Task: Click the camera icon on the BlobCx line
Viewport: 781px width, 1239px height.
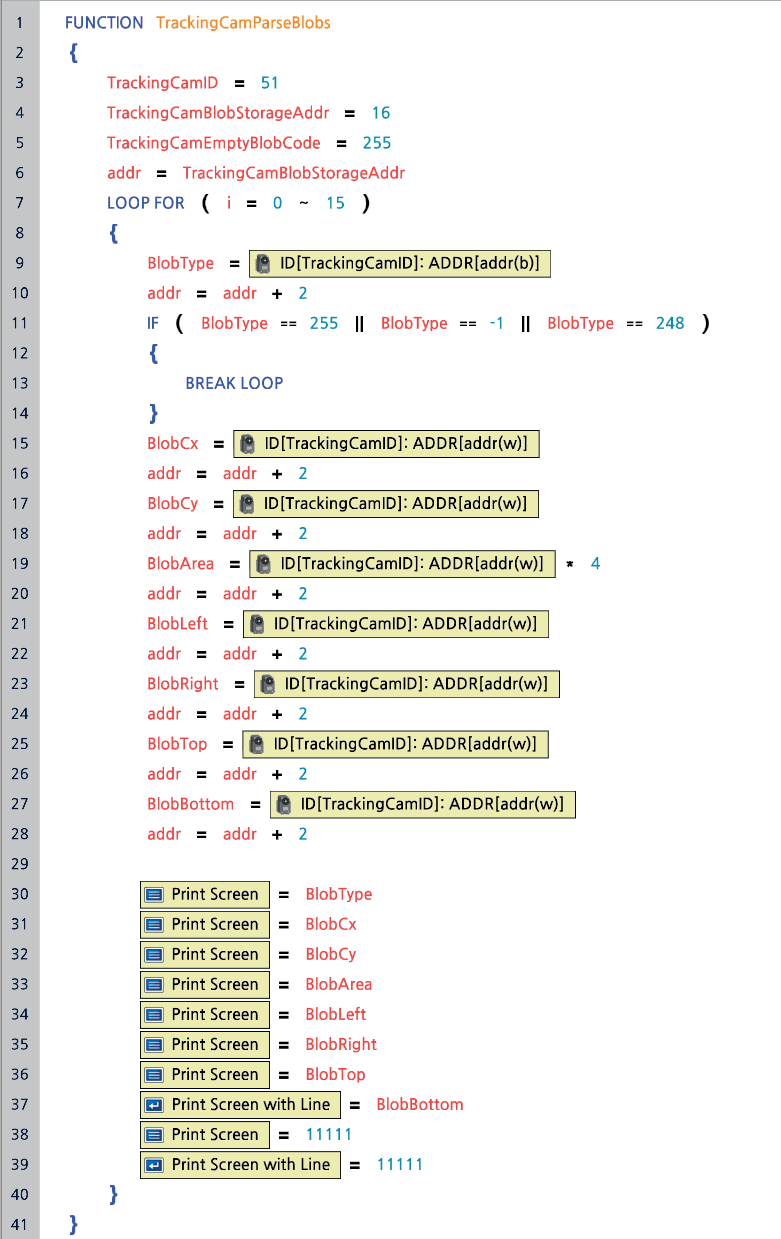Action: (247, 444)
